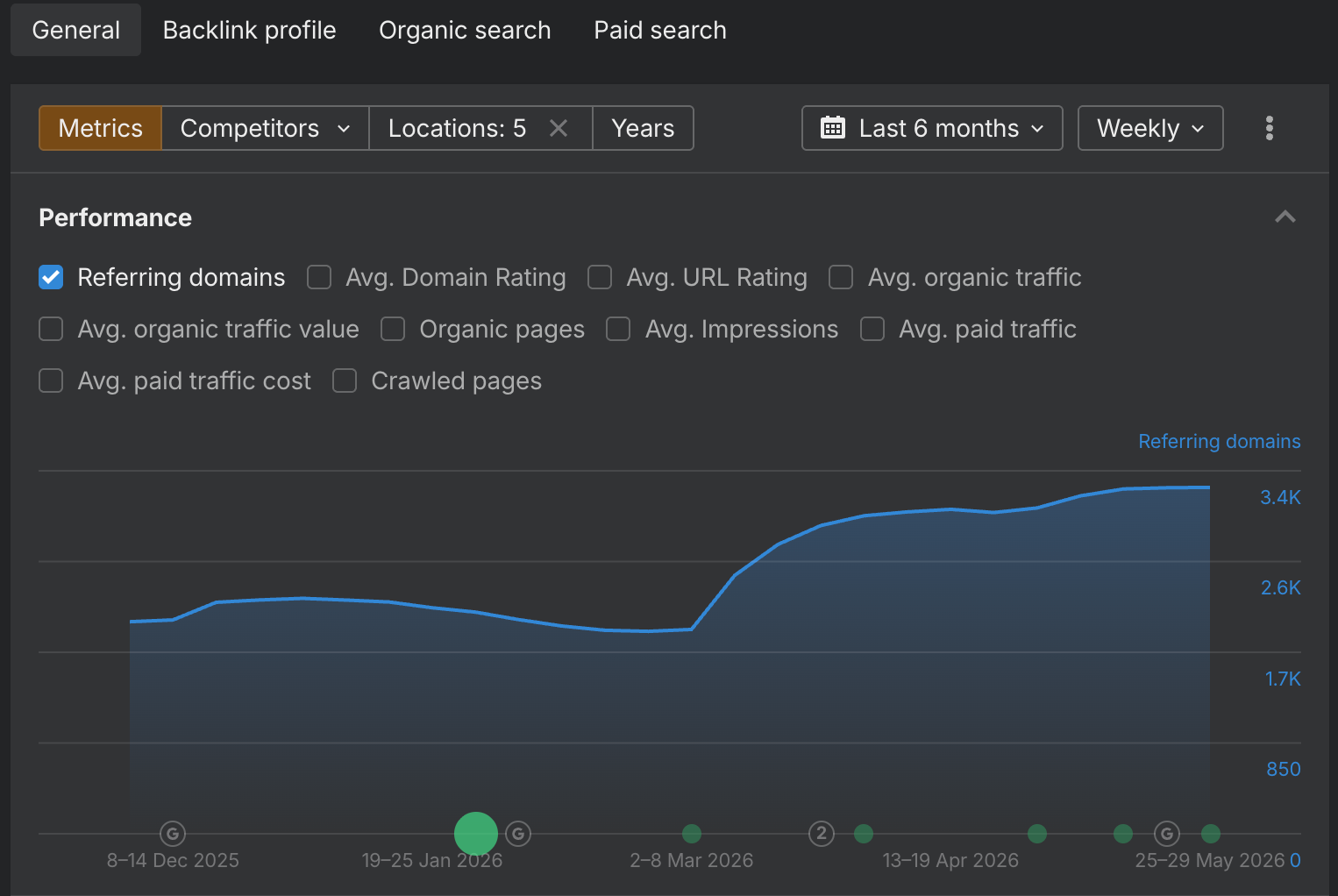1338x896 pixels.
Task: Open the Organic search tab
Action: [x=465, y=30]
